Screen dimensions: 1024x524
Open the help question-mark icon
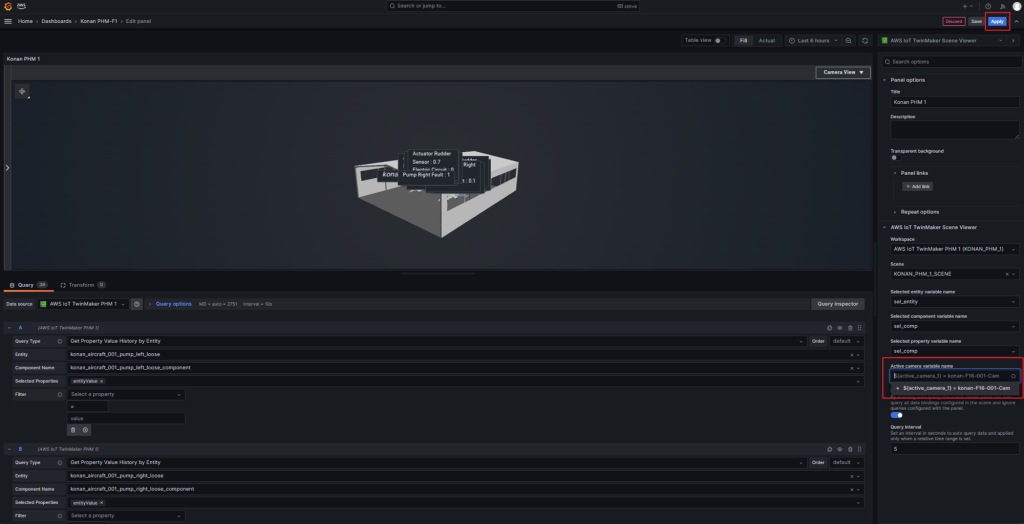[988, 6]
